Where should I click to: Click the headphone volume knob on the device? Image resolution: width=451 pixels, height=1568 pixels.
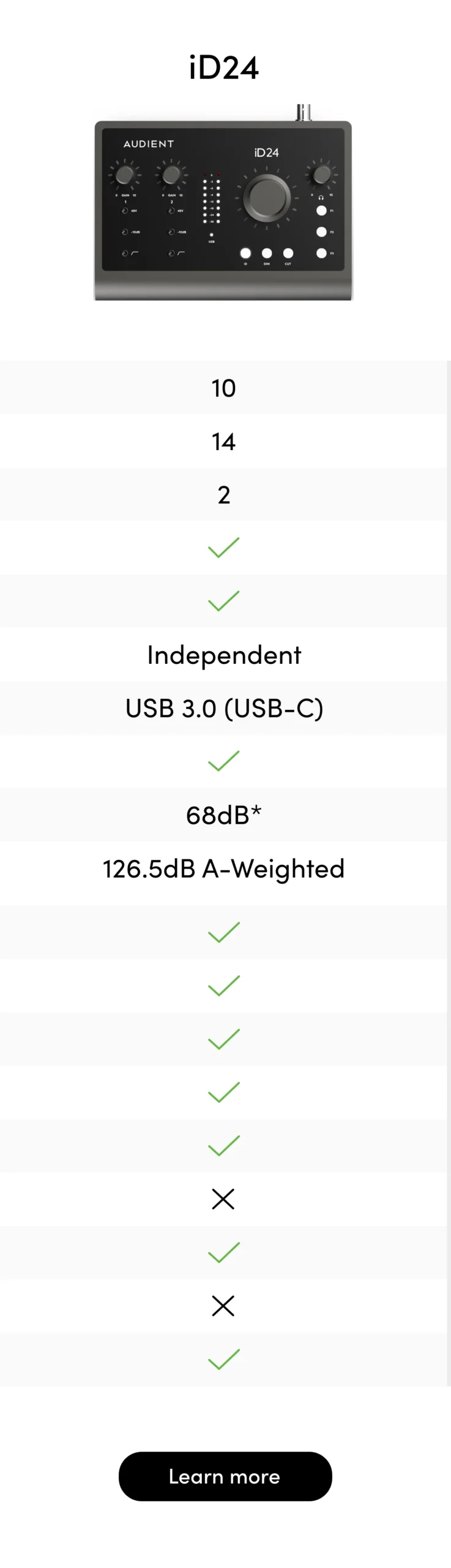tap(321, 175)
